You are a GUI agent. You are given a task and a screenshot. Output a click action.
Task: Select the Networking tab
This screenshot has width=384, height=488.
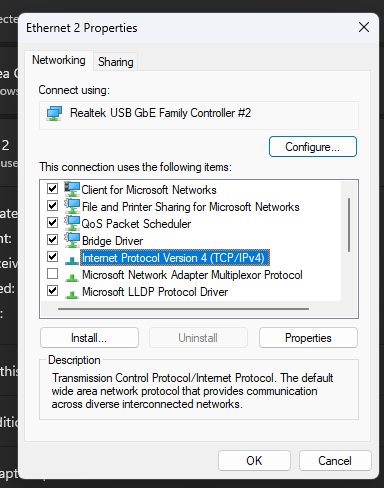coord(59,60)
